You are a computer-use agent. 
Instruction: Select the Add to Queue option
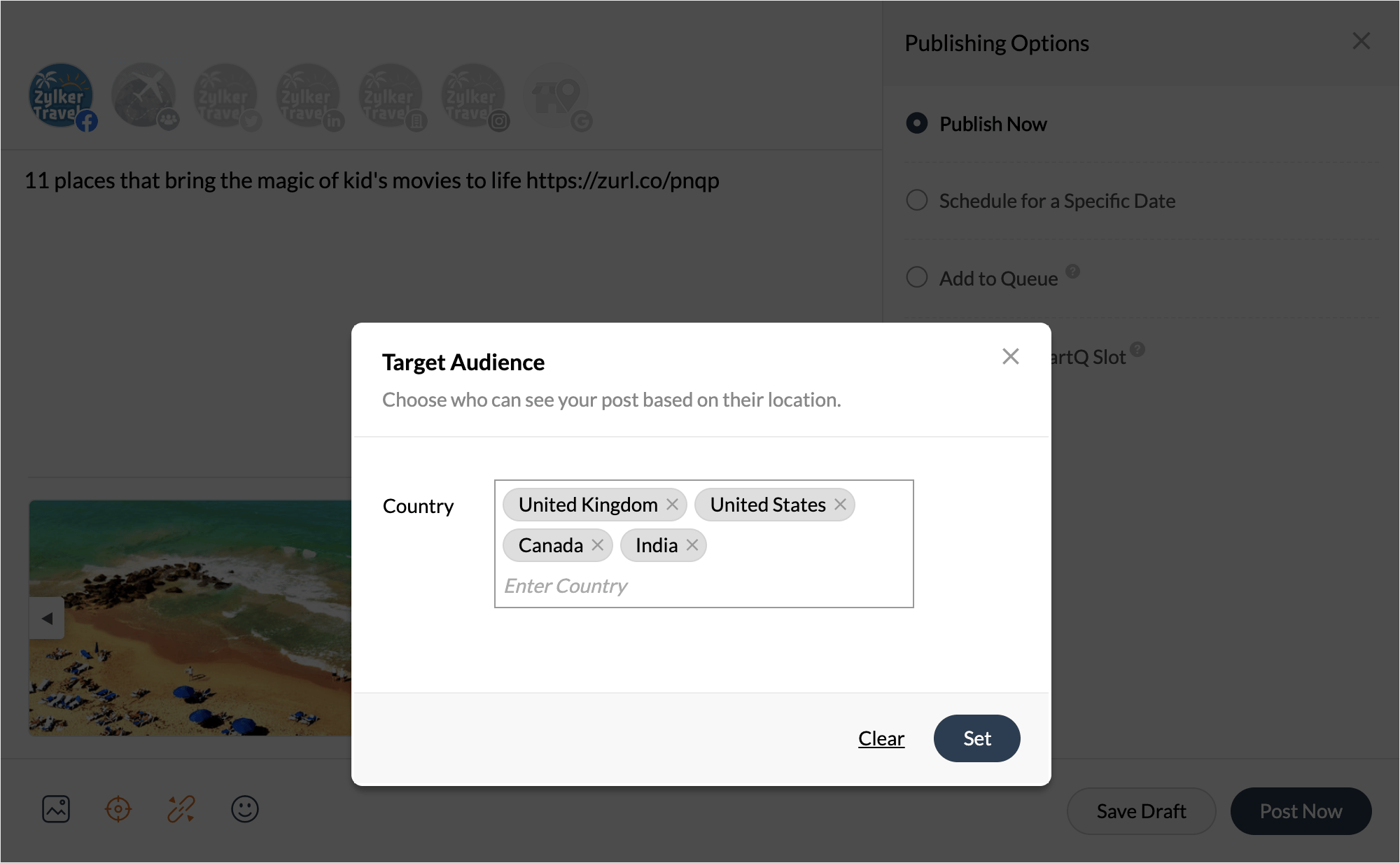click(x=917, y=277)
